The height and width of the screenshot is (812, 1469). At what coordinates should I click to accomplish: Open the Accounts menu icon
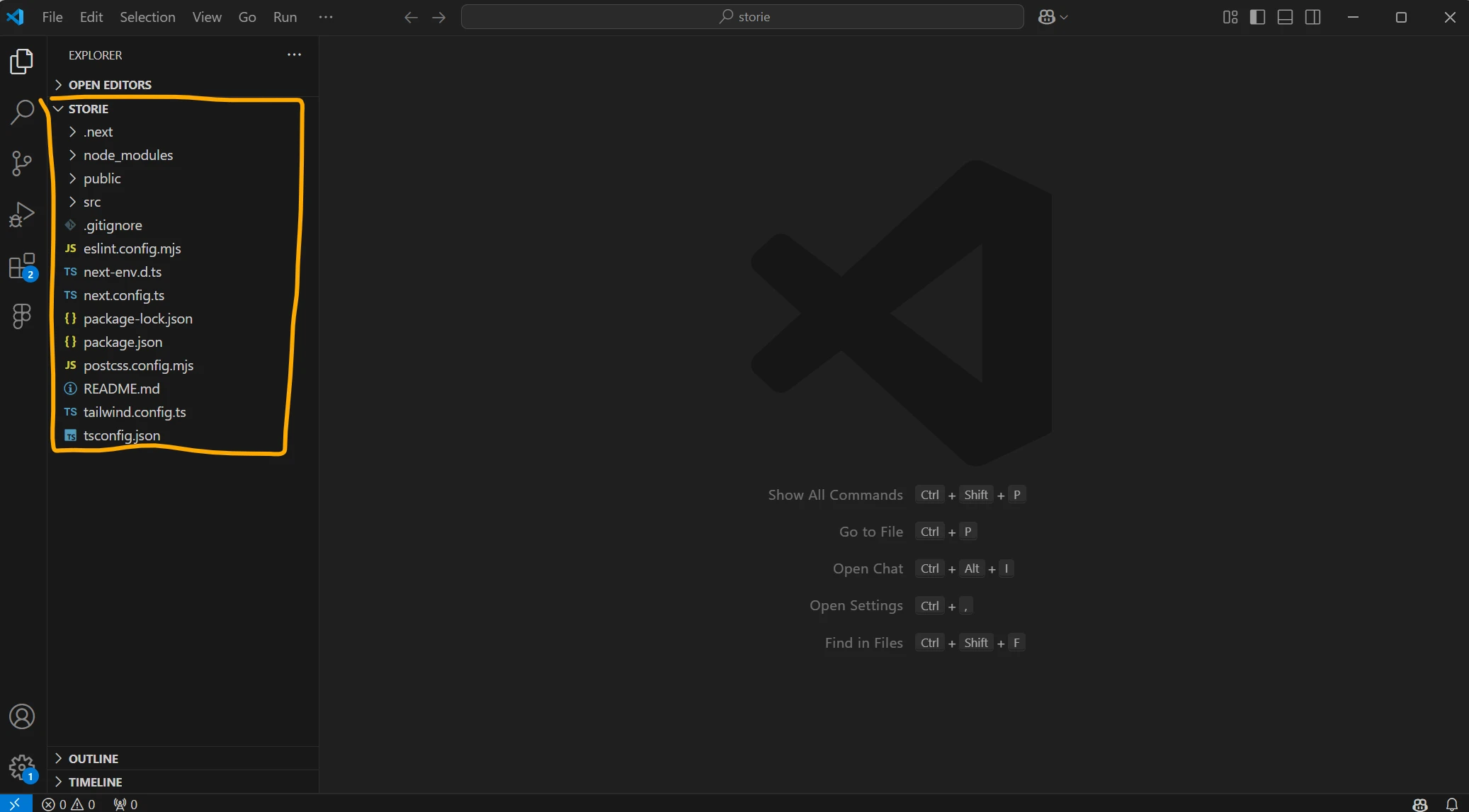coord(22,716)
